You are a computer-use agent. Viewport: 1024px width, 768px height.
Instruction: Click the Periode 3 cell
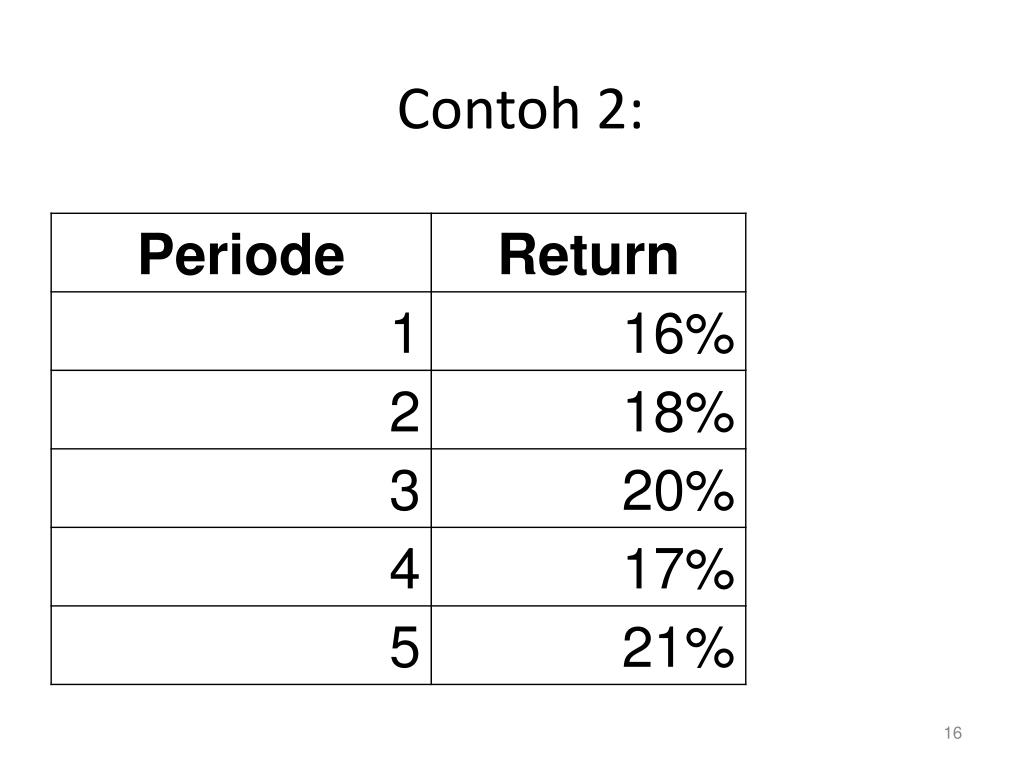tap(241, 488)
